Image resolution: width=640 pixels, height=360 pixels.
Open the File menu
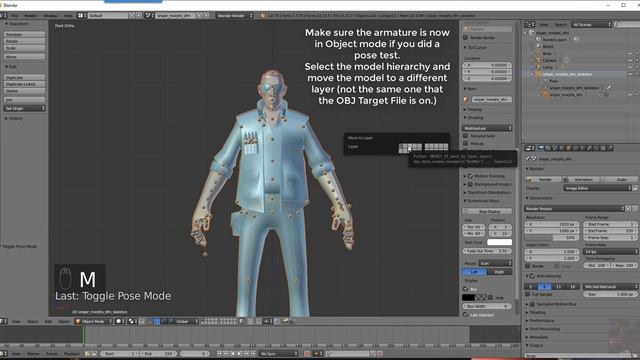click(x=15, y=16)
